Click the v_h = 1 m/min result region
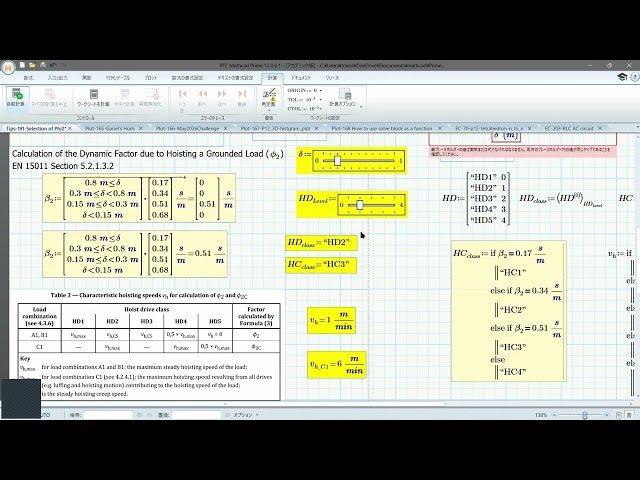The width and height of the screenshot is (640, 480). click(x=331, y=320)
